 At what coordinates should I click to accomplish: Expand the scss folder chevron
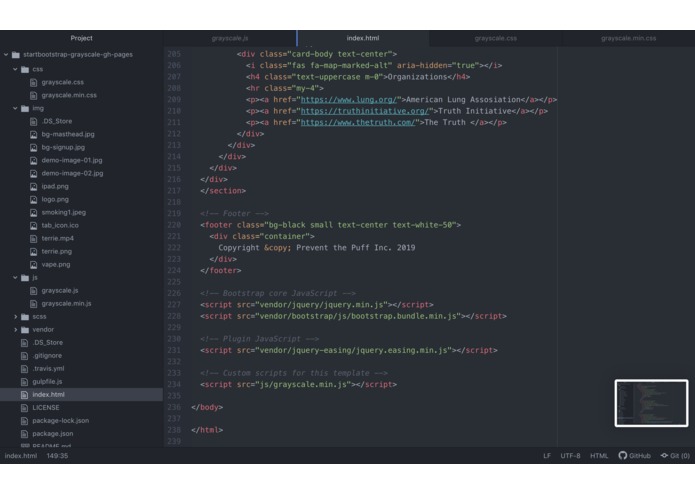click(x=15, y=316)
